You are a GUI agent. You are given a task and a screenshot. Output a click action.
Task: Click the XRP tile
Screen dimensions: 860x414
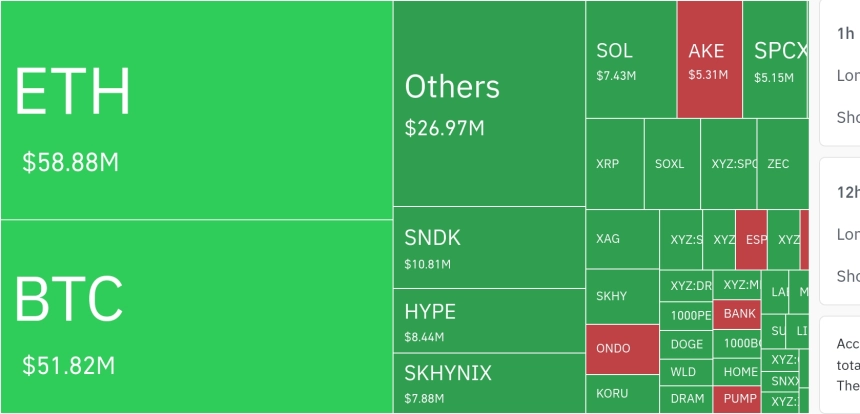(x=615, y=164)
